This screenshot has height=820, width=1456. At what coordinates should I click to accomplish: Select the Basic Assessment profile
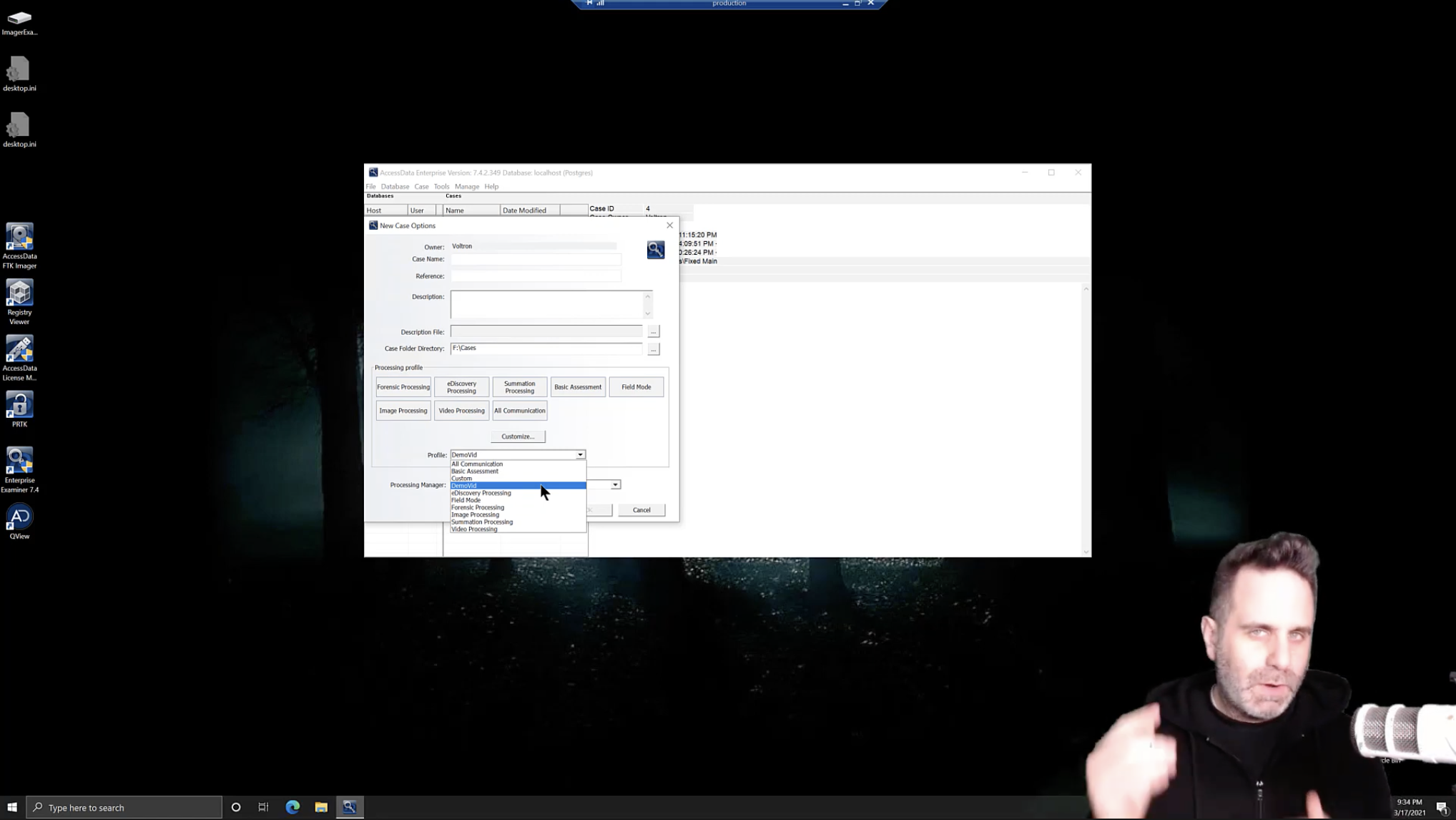point(578,386)
